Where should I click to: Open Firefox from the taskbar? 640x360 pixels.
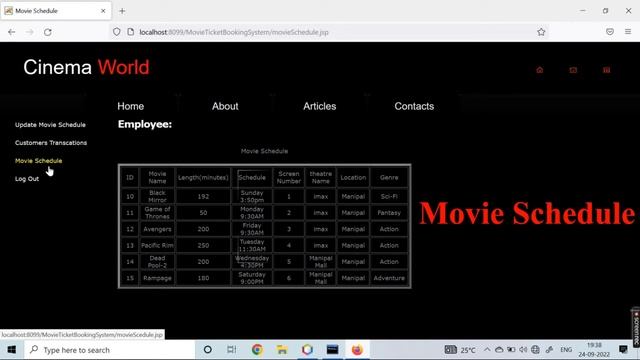point(357,350)
